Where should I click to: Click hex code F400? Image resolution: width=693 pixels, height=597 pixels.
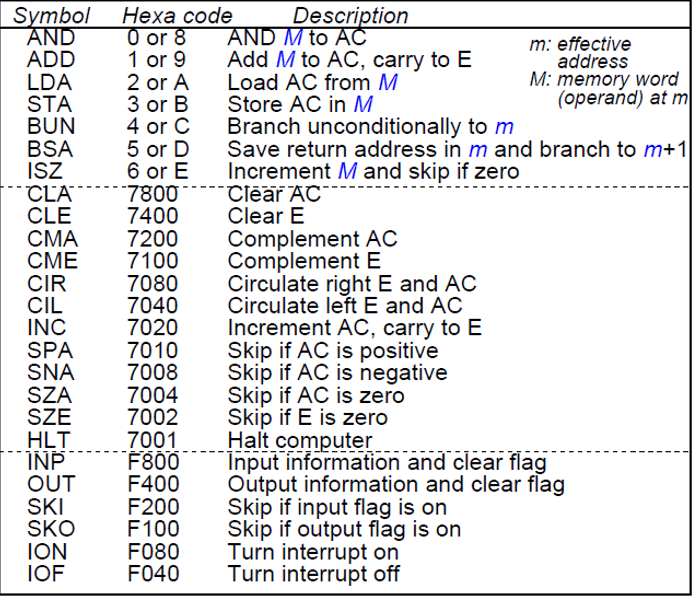[153, 484]
